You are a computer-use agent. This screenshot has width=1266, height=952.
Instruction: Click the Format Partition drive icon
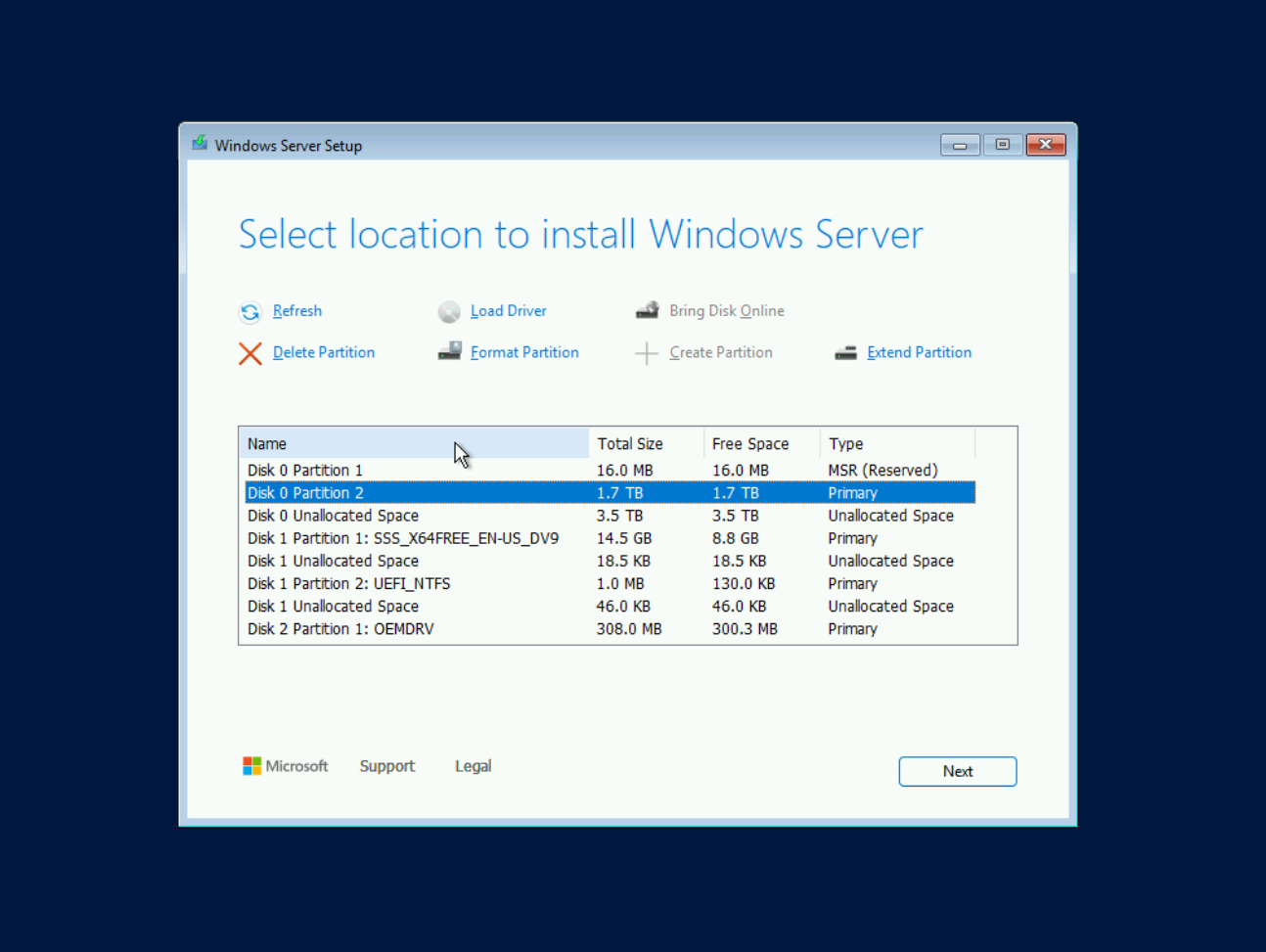(x=450, y=351)
